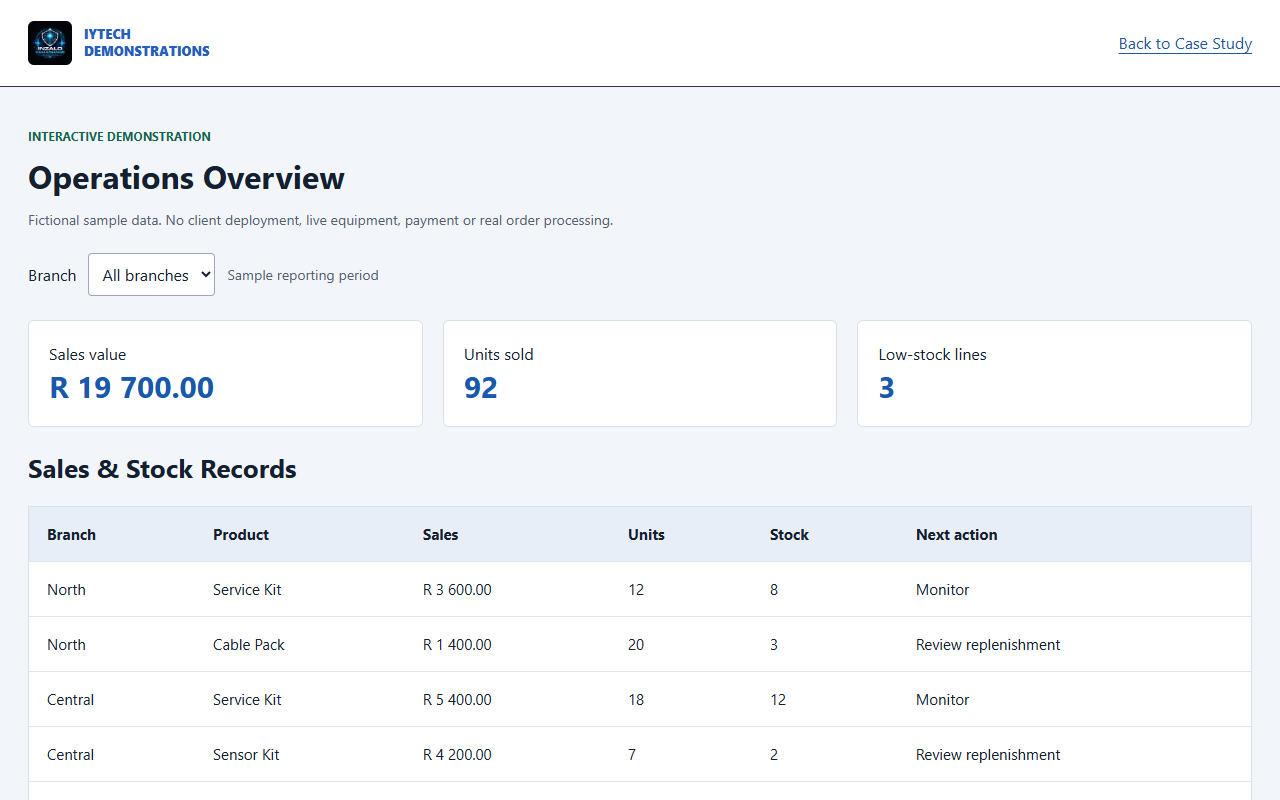Click the Sales column header
The height and width of the screenshot is (800, 1280).
coord(441,535)
